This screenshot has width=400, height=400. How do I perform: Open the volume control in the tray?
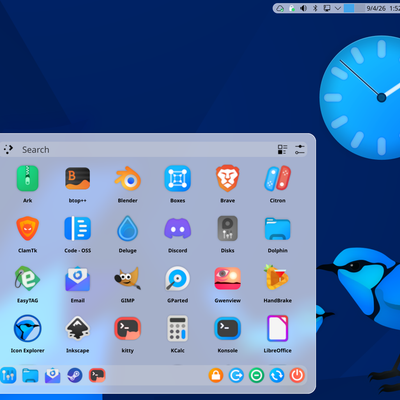[x=303, y=8]
